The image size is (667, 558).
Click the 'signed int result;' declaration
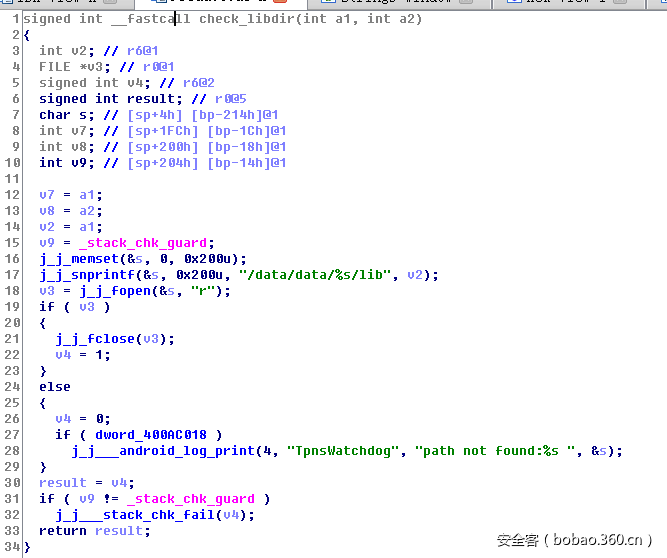click(111, 99)
